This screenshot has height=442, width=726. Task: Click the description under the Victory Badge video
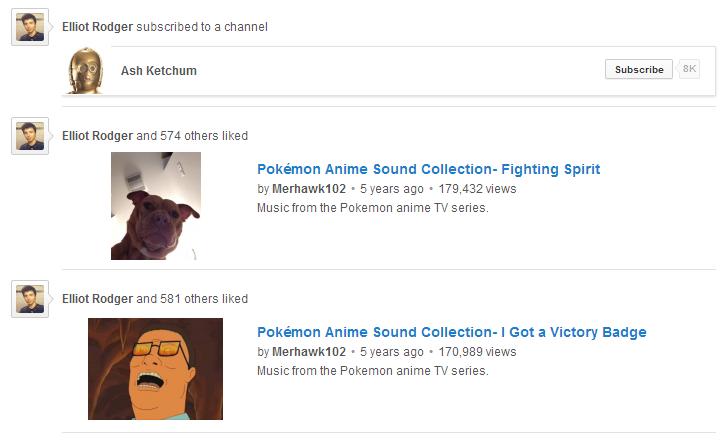click(x=372, y=371)
